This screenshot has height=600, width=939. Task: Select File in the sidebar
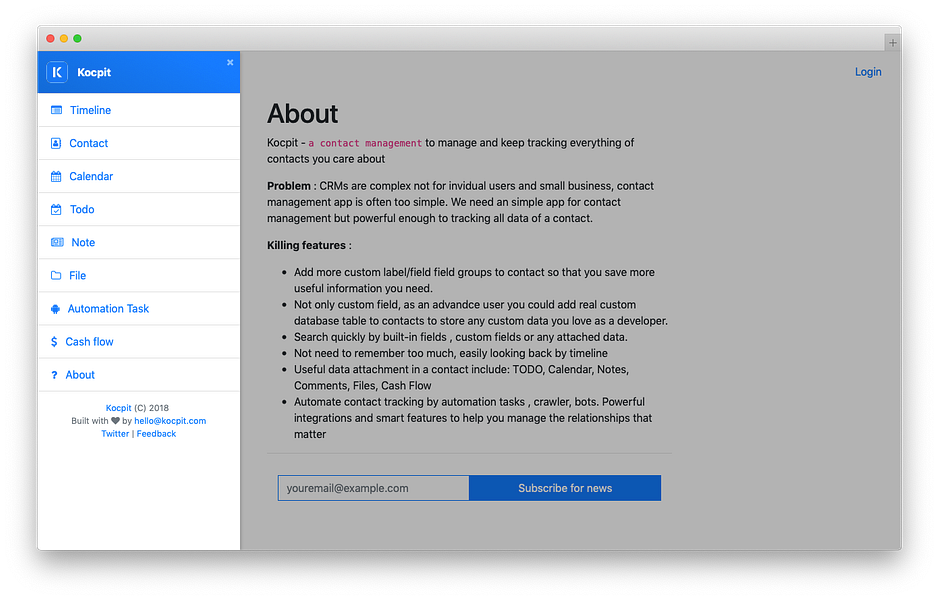click(139, 275)
